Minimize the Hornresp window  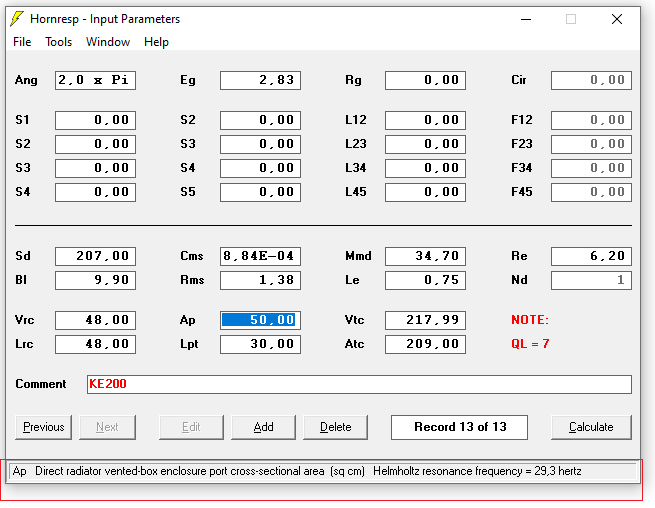[x=526, y=19]
